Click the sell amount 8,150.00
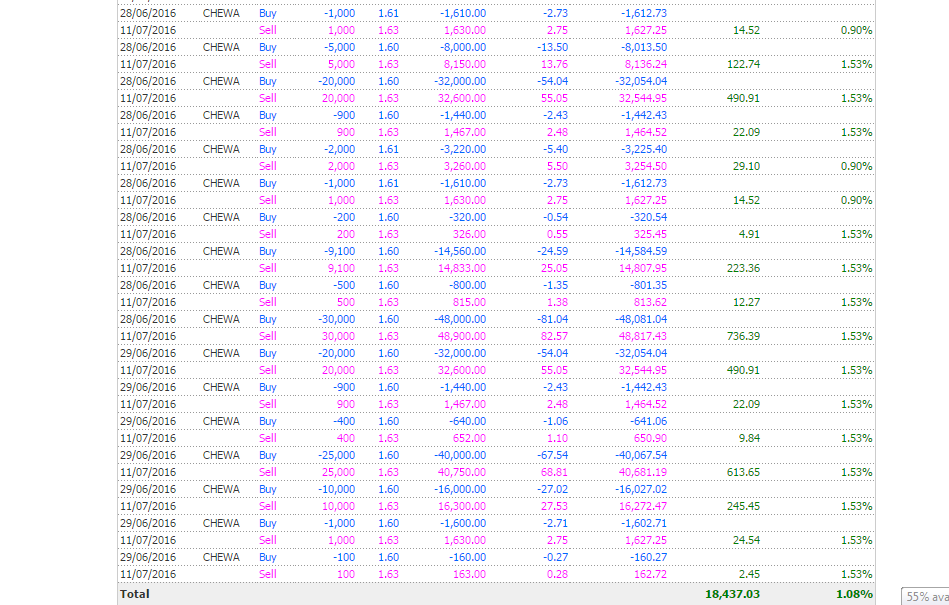Image resolution: width=949 pixels, height=605 pixels. 465,64
